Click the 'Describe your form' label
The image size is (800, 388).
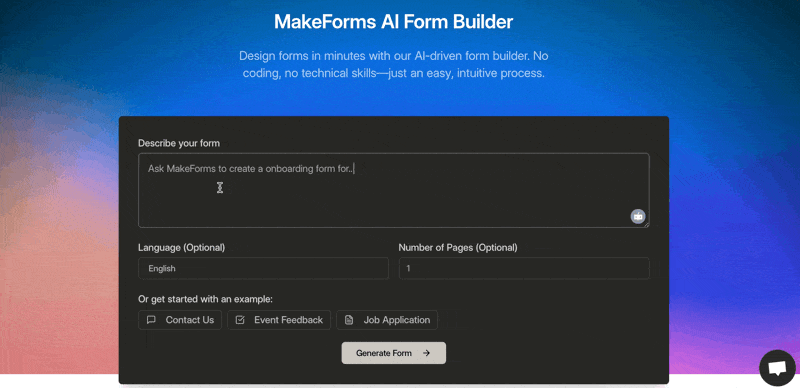tap(179, 143)
